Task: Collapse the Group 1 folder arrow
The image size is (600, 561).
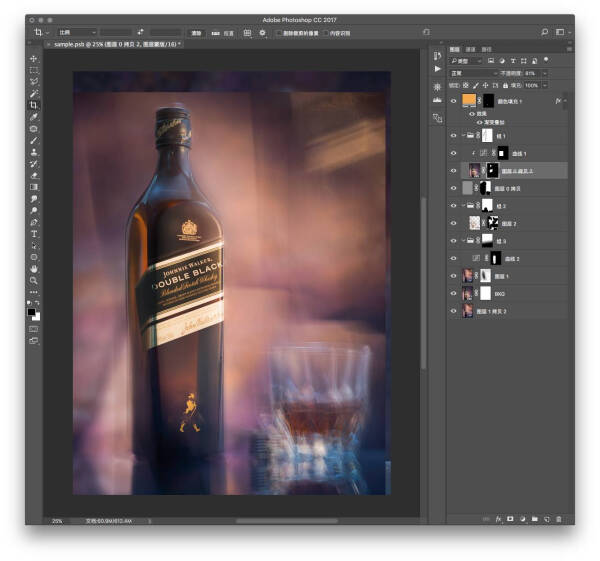Action: pyautogui.click(x=463, y=136)
